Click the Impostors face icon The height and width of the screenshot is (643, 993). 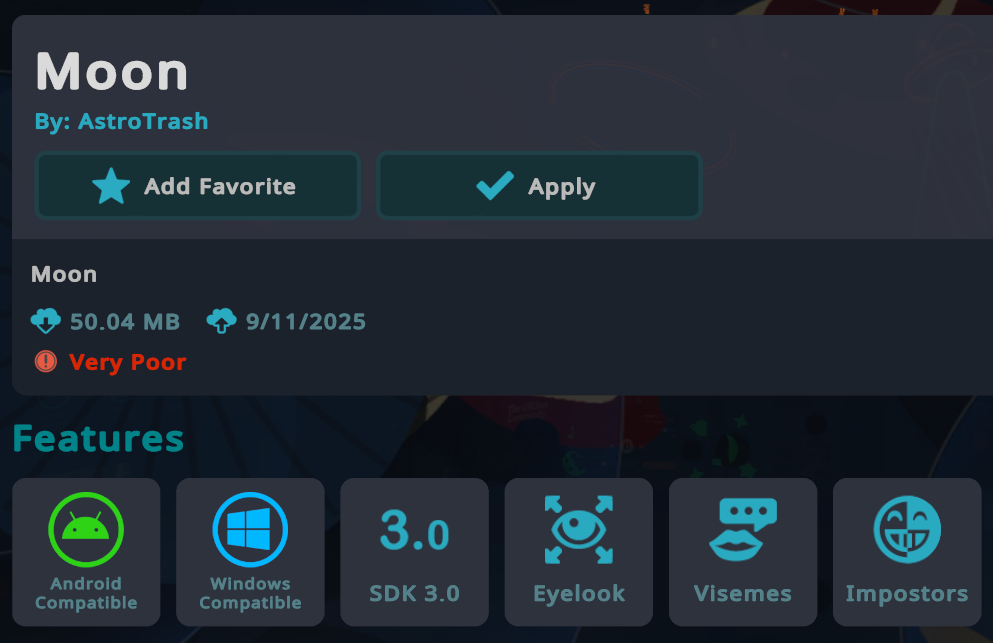click(x=907, y=530)
